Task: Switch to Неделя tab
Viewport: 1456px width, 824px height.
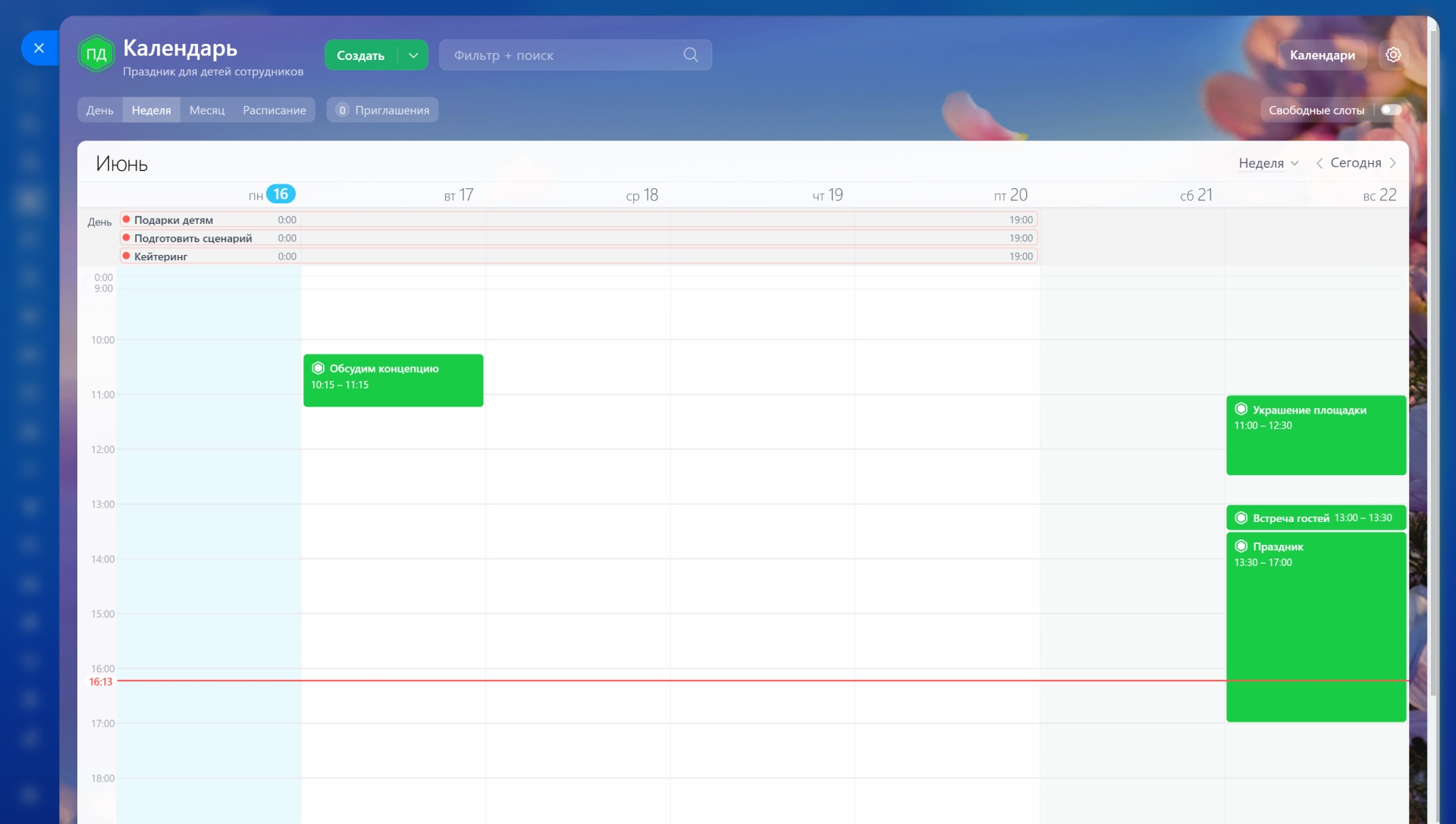Action: (x=151, y=110)
